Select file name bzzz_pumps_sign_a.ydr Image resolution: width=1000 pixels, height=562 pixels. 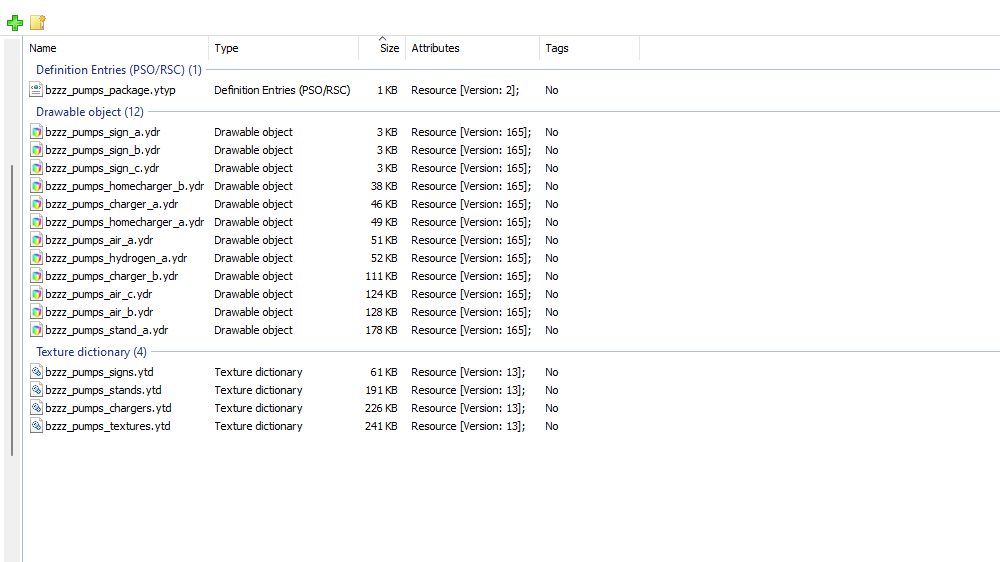tap(103, 132)
